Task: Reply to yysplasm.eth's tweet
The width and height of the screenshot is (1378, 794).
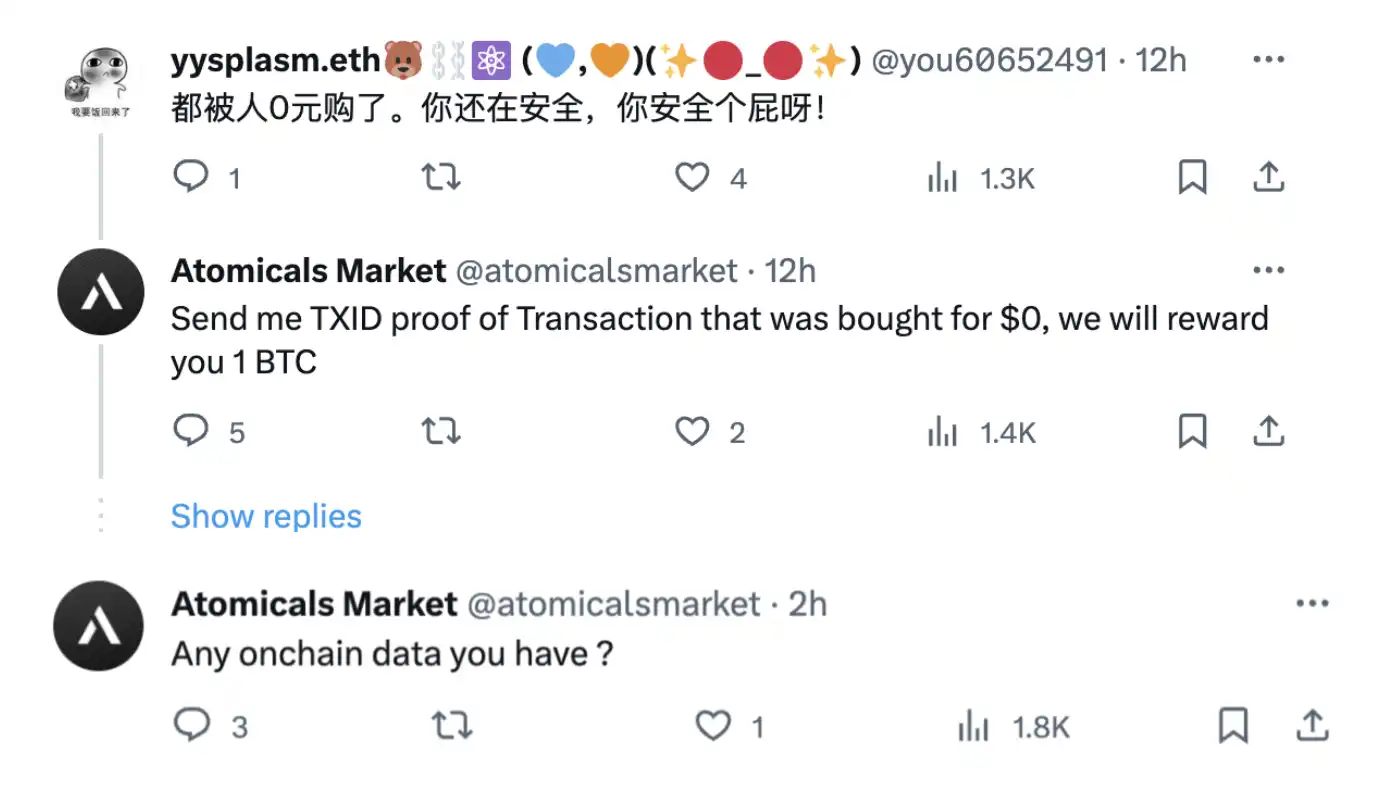Action: 191,178
